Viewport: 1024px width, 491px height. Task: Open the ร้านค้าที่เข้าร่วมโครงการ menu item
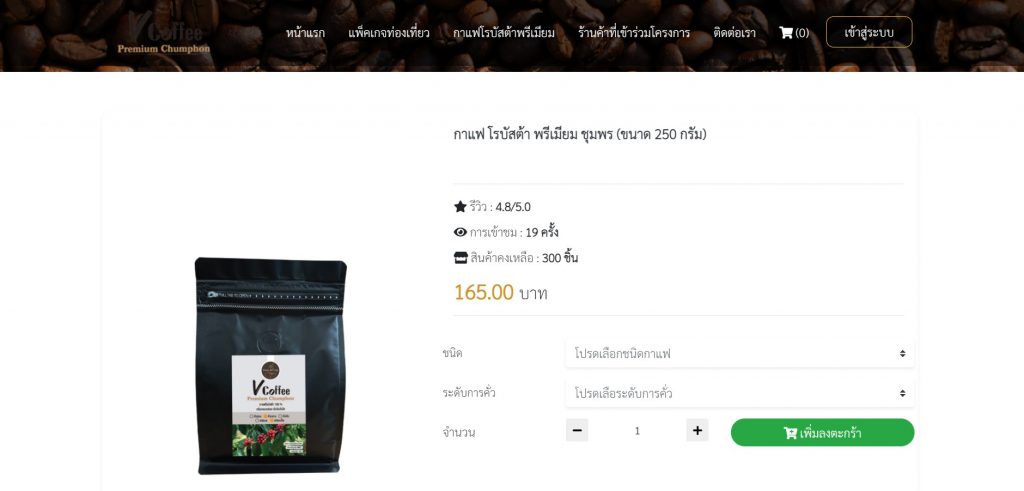(633, 33)
